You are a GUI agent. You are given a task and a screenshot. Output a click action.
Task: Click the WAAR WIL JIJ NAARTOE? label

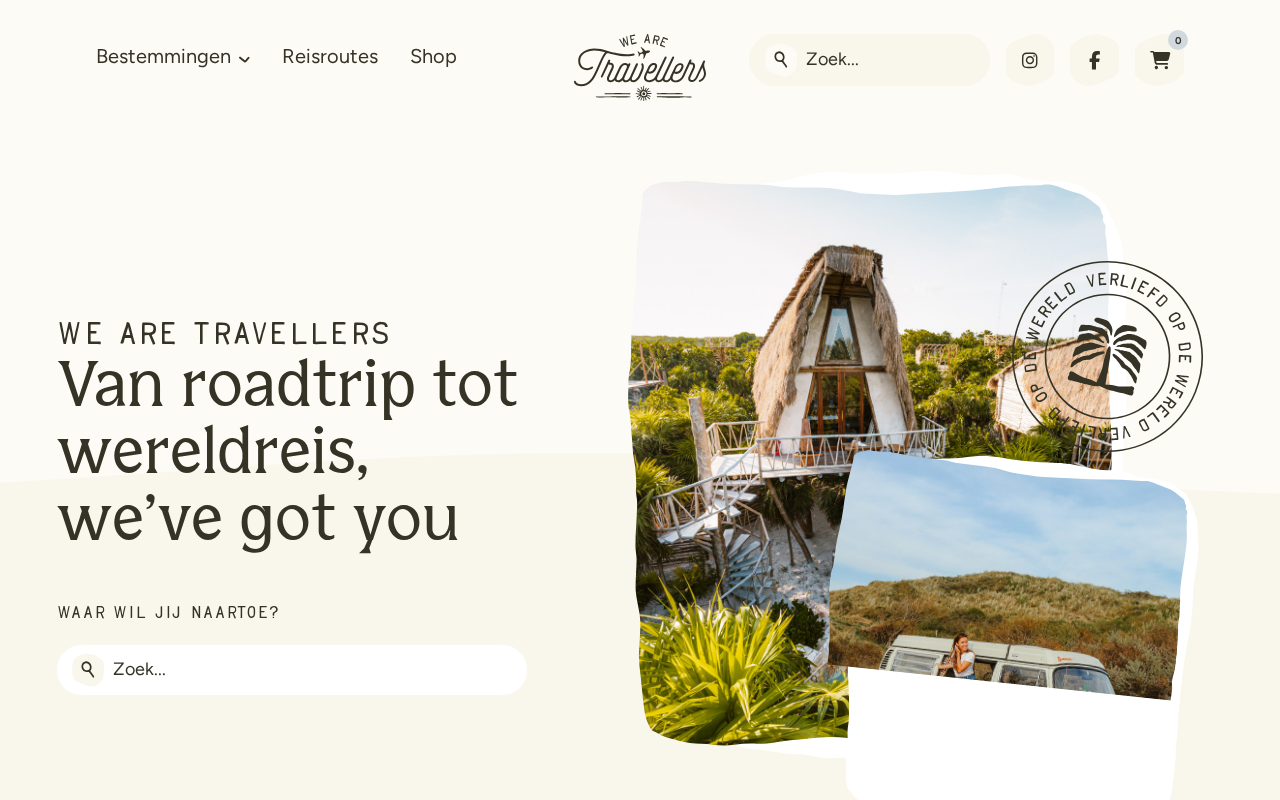point(169,612)
